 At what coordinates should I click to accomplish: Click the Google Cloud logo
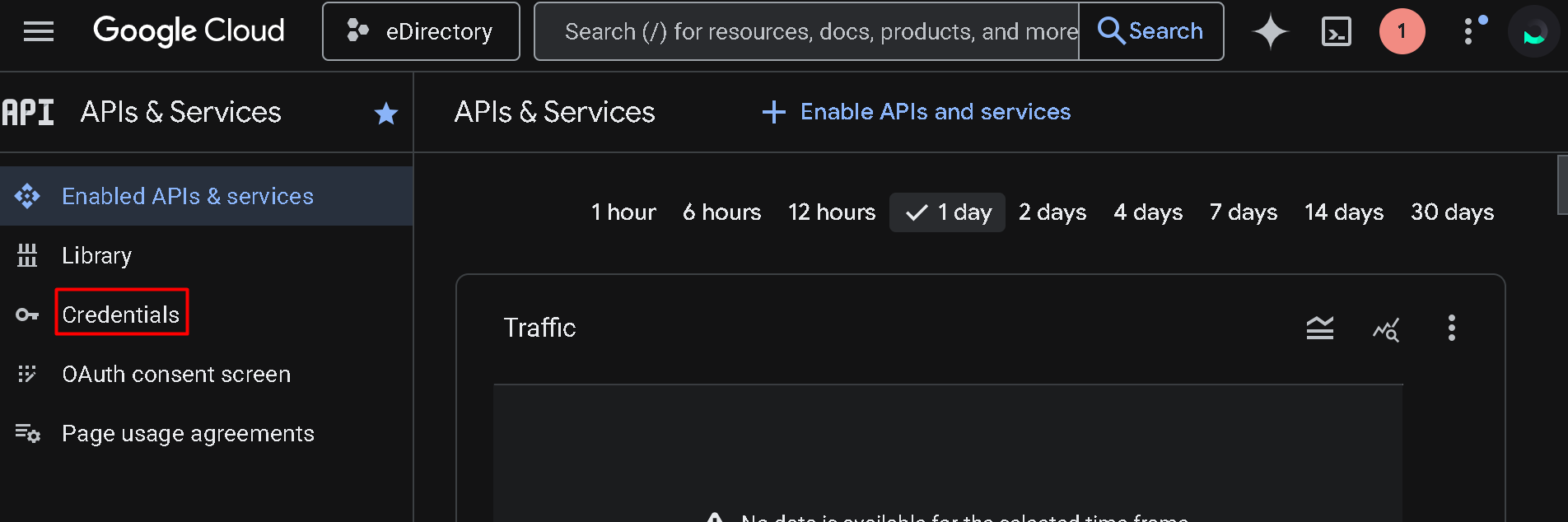click(189, 31)
